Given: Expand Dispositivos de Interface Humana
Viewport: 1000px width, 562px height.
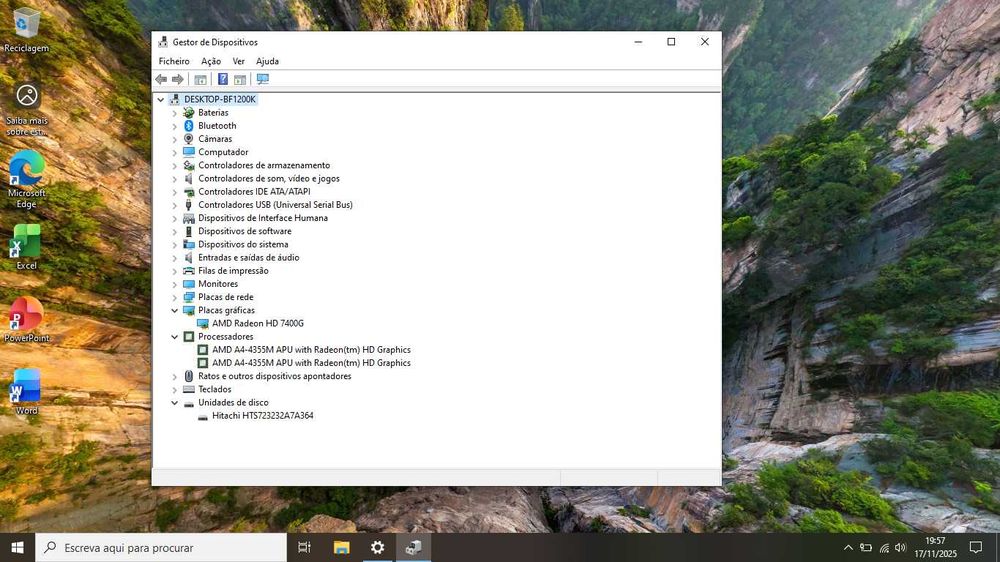Looking at the screenshot, I should tap(174, 218).
